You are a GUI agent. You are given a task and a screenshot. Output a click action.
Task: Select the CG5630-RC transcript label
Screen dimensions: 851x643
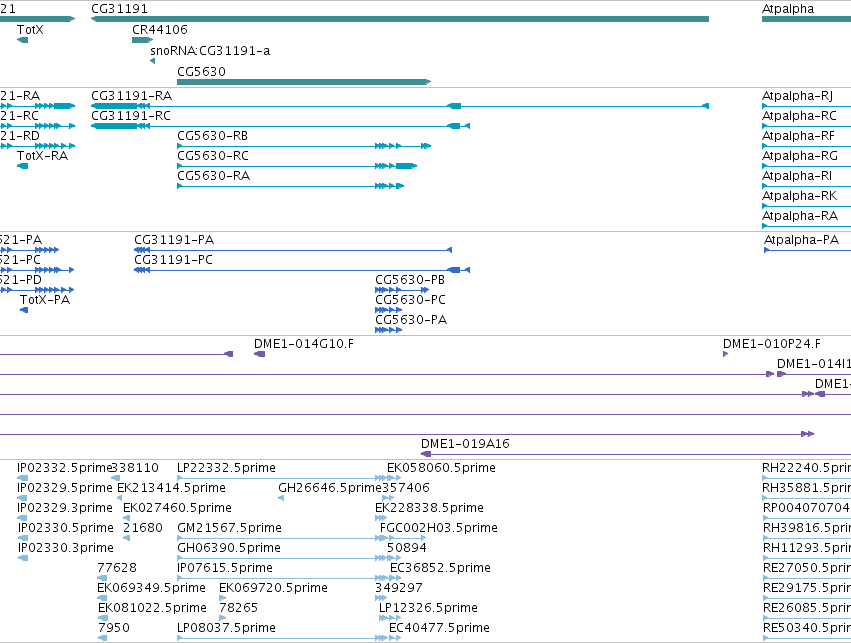(x=213, y=156)
